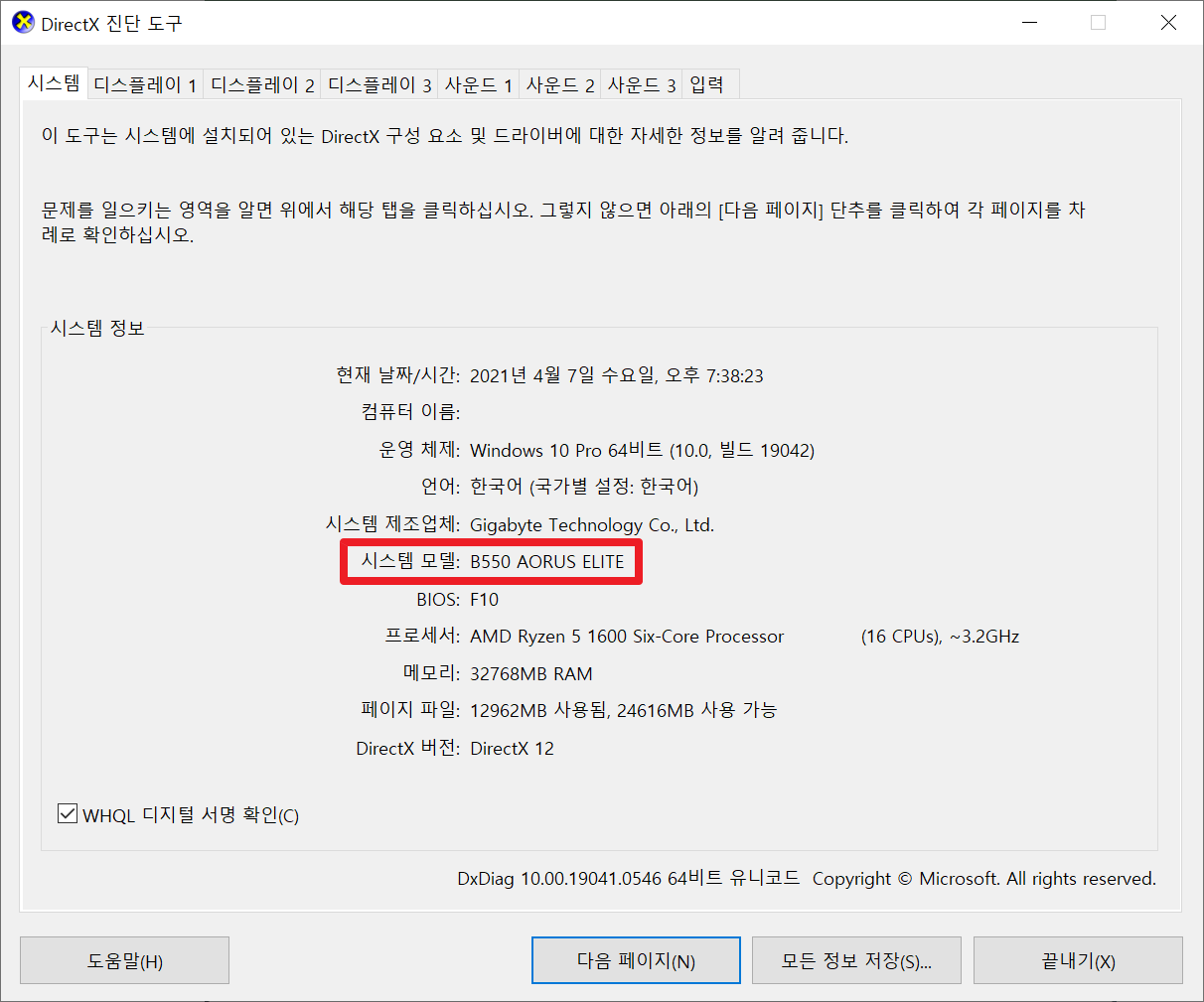Switch to the 사운드 3 tab
This screenshot has height=1002, width=1204.
pyautogui.click(x=642, y=85)
